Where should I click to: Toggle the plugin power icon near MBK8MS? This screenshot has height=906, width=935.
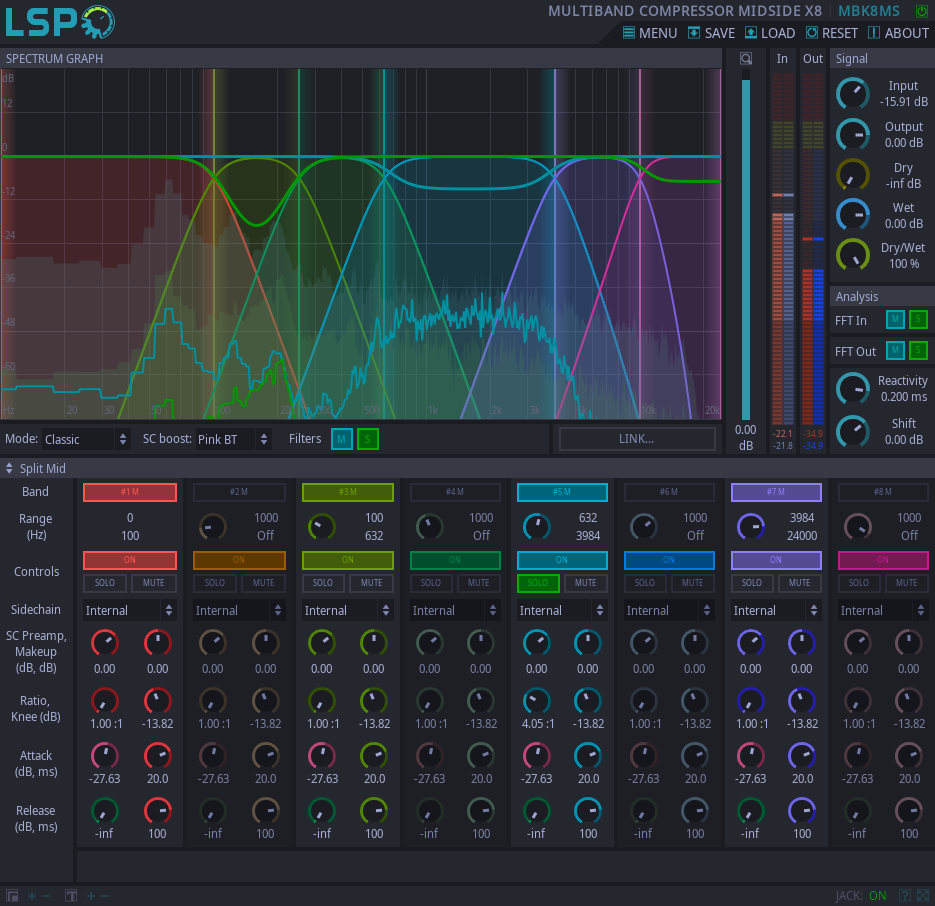pos(922,11)
